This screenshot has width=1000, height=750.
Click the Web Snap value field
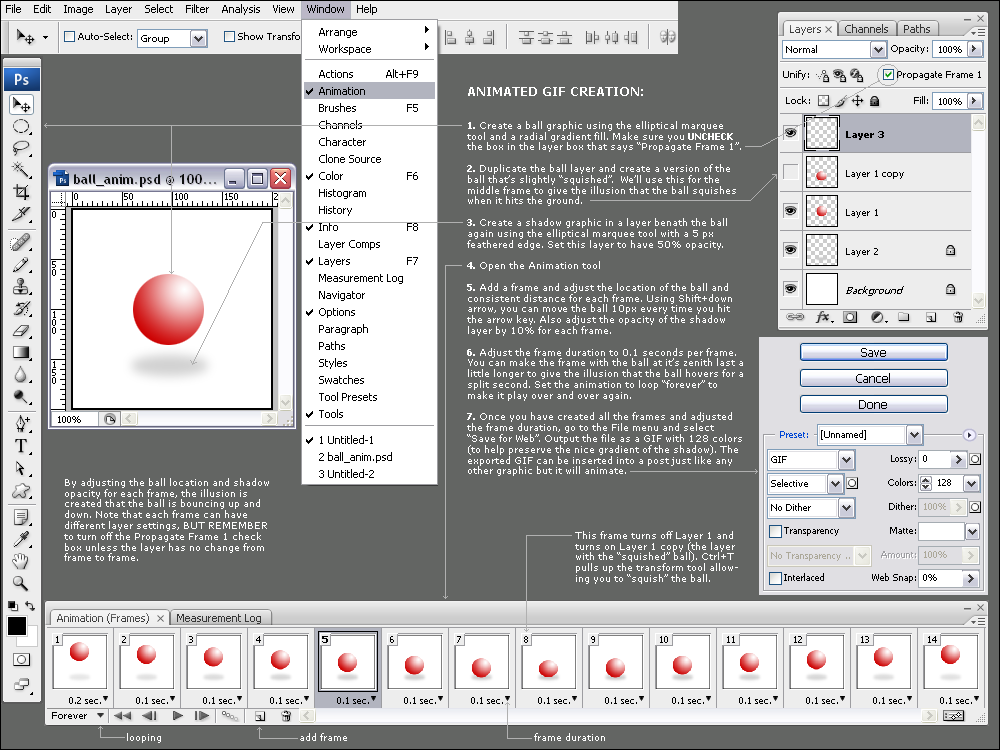[941, 578]
